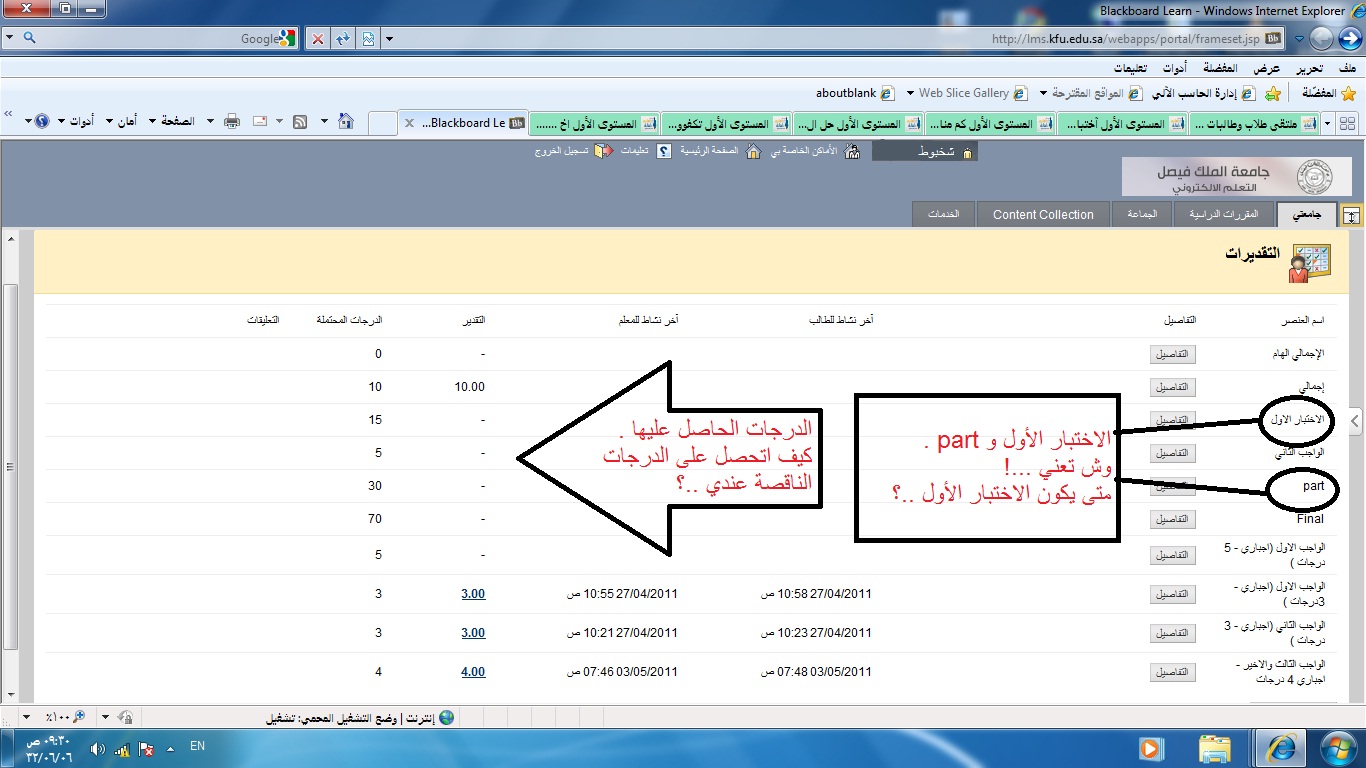This screenshot has width=1366, height=768.
Task: Switch to المقررات الدراسية tab
Action: pos(1223,214)
